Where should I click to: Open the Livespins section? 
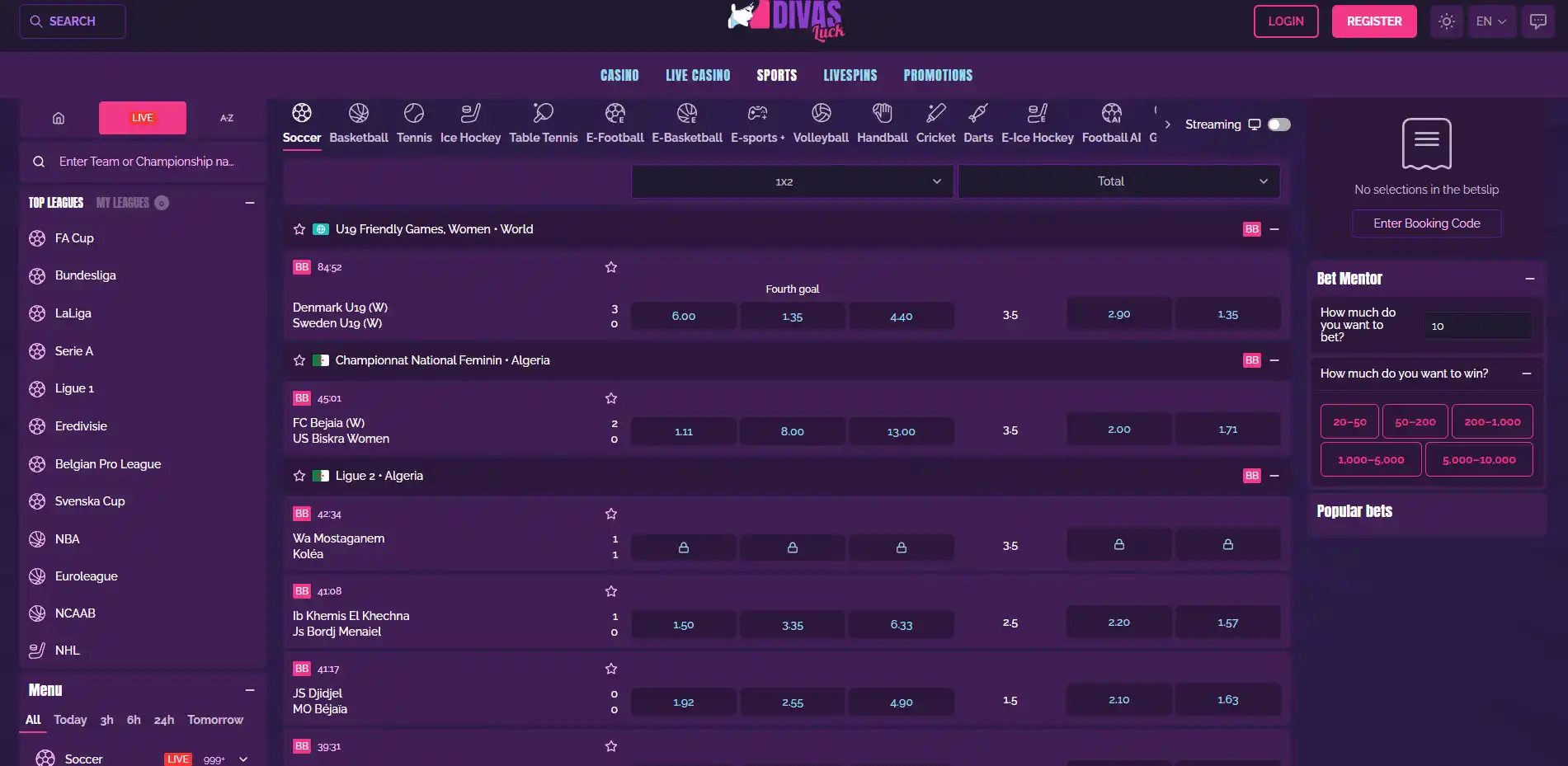pyautogui.click(x=850, y=75)
